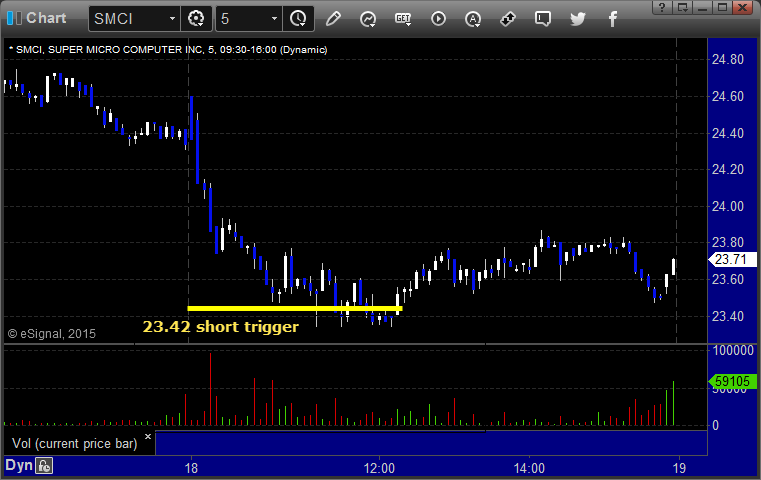
Task: Click the 24.00 price axis label
Action: pos(728,207)
